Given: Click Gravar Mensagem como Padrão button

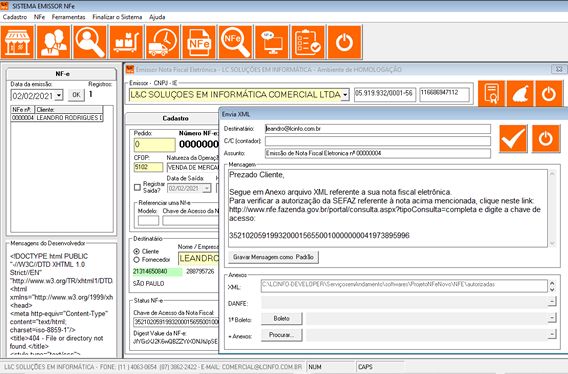Looking at the screenshot, I should 273,257.
